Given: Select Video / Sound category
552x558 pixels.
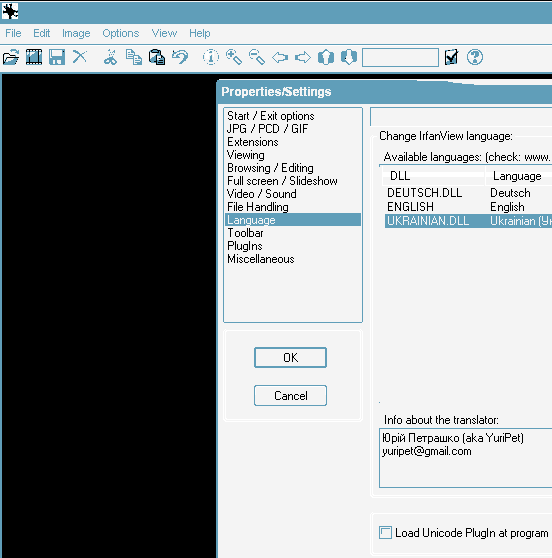Looking at the screenshot, I should point(293,194).
